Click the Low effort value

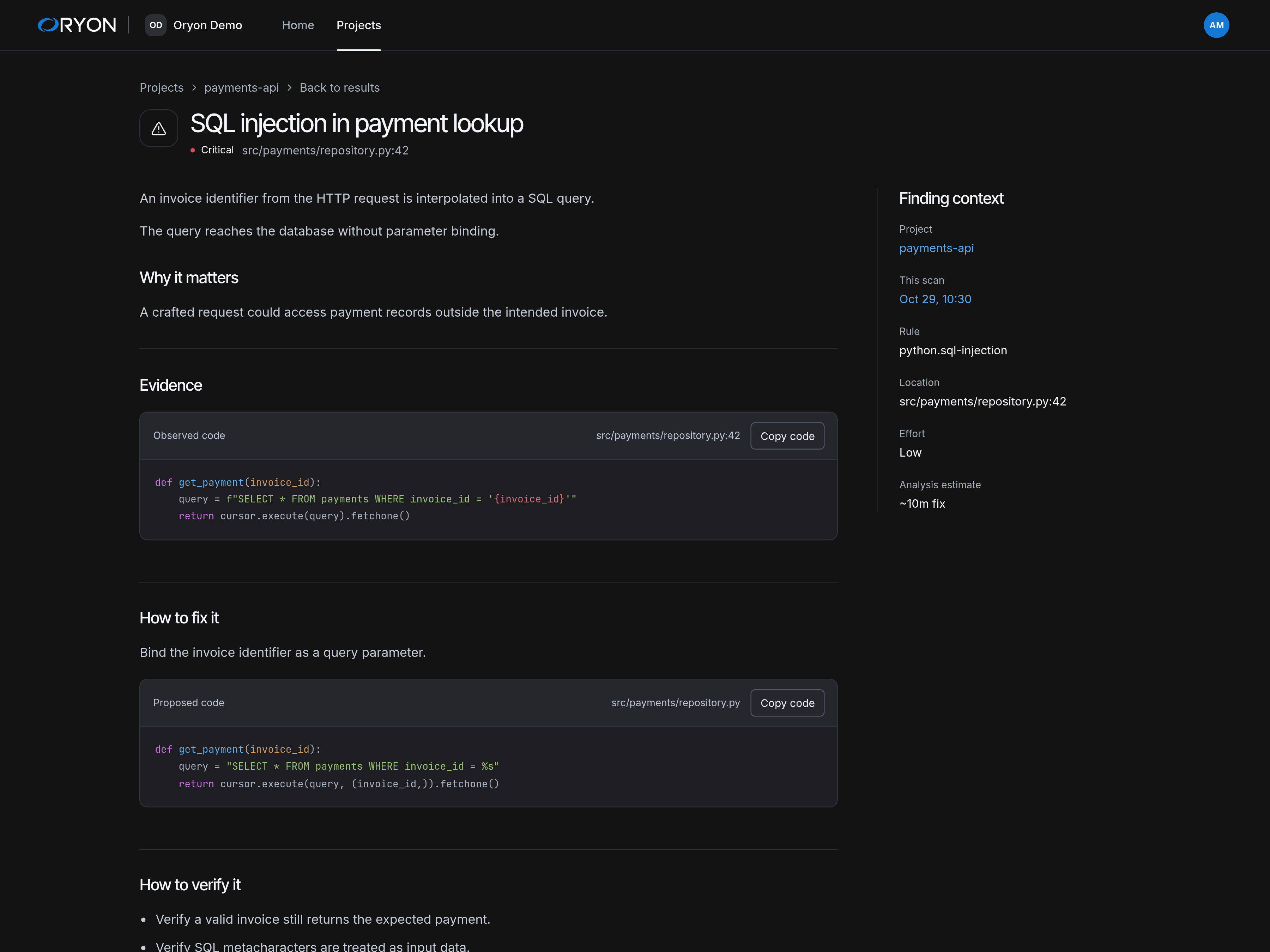911,452
